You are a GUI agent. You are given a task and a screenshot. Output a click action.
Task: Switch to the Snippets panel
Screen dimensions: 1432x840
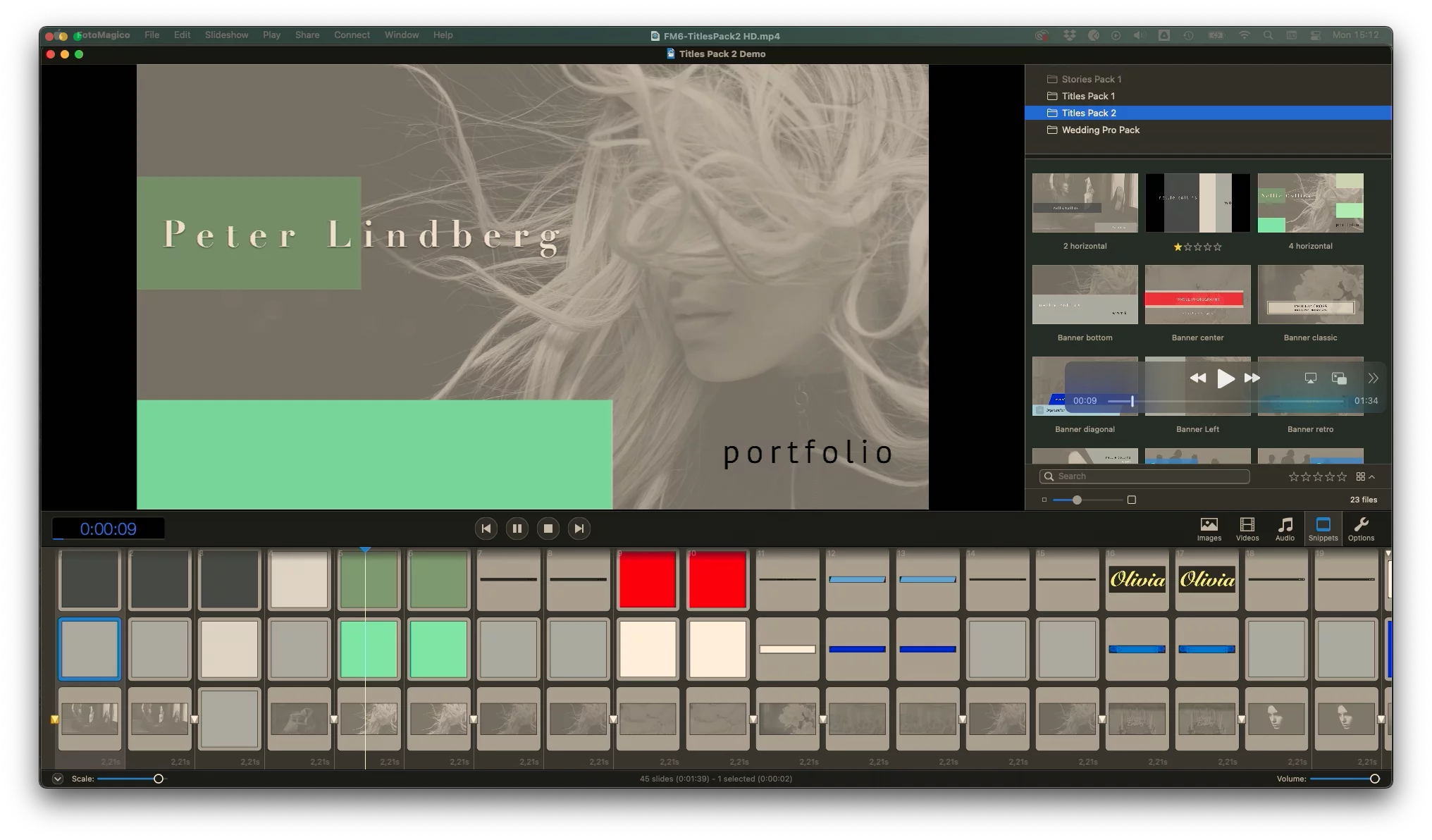point(1323,529)
